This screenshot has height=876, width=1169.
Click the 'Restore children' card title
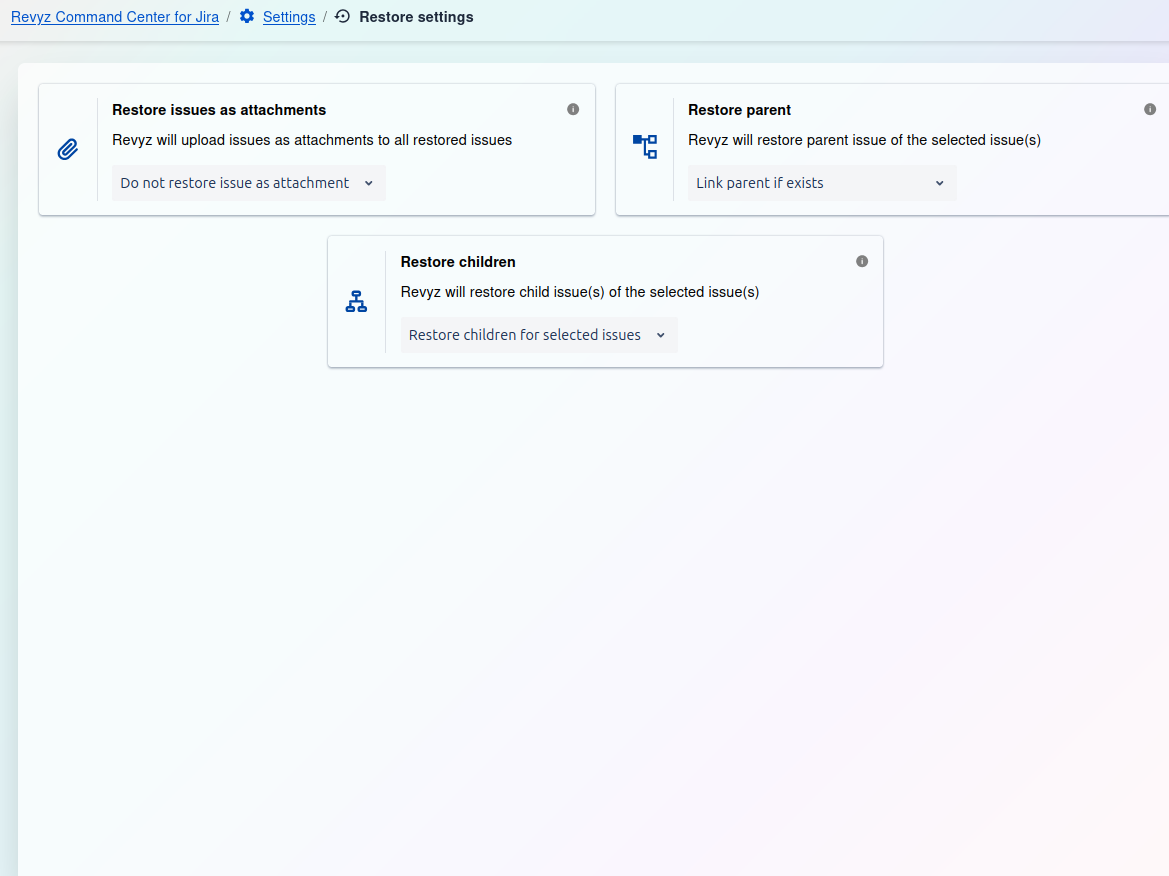pos(458,262)
